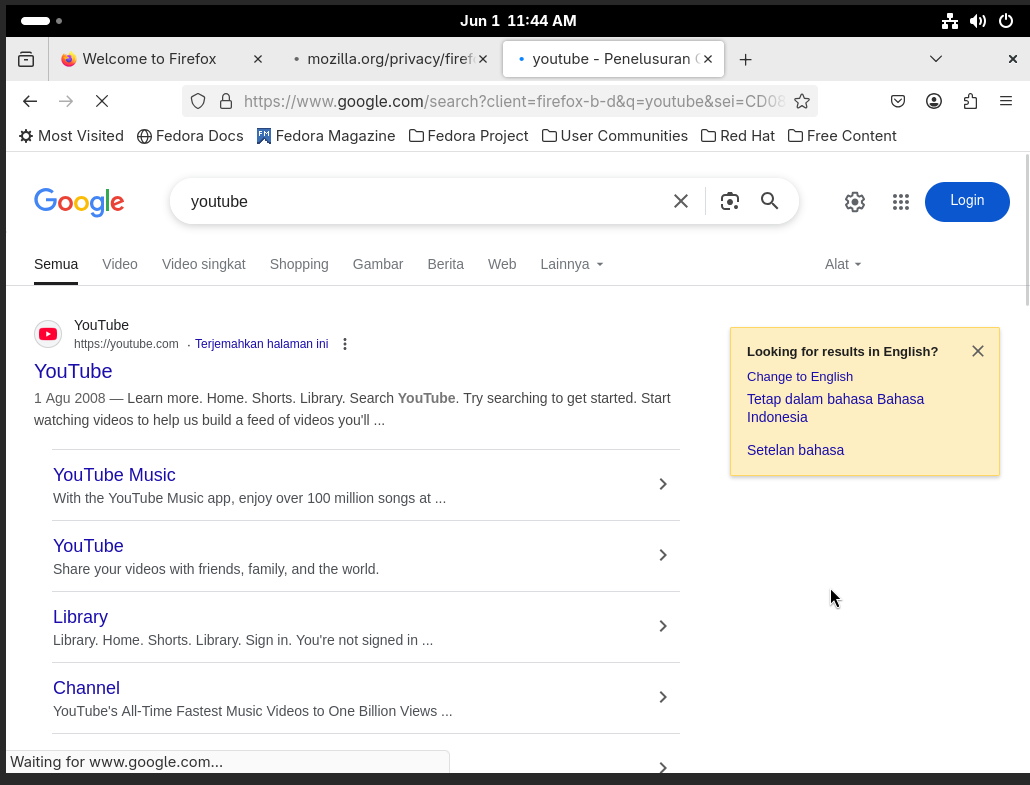Close the Welcome to Firefox tab

[x=258, y=59]
